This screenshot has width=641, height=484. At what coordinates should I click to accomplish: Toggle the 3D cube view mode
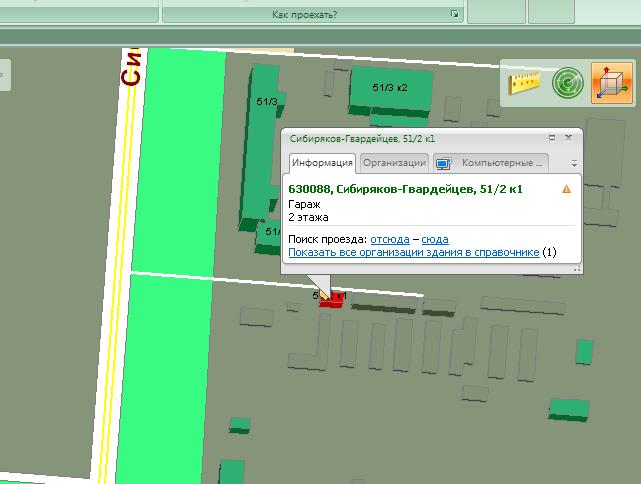(612, 83)
